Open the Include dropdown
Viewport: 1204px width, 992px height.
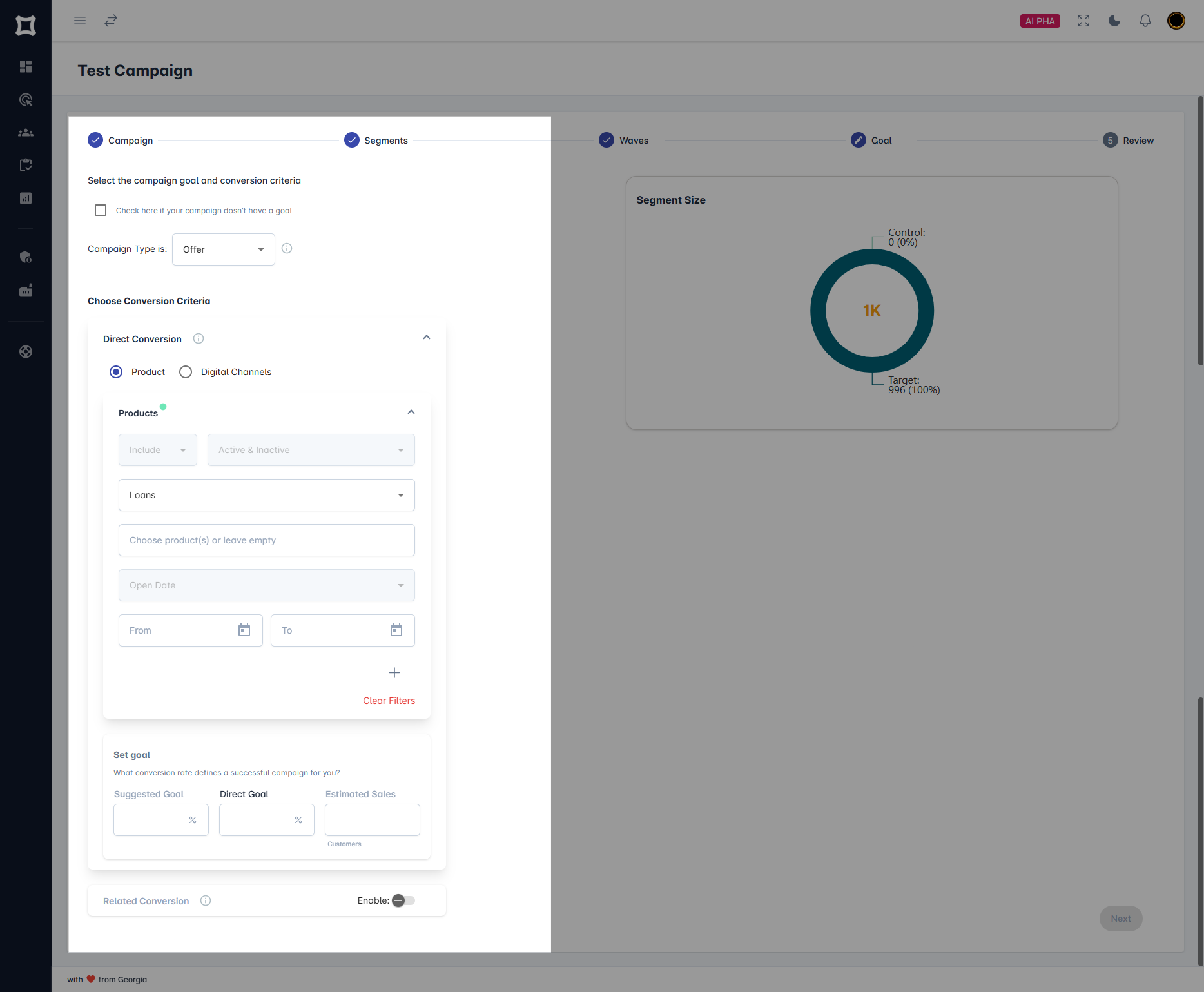[158, 450]
